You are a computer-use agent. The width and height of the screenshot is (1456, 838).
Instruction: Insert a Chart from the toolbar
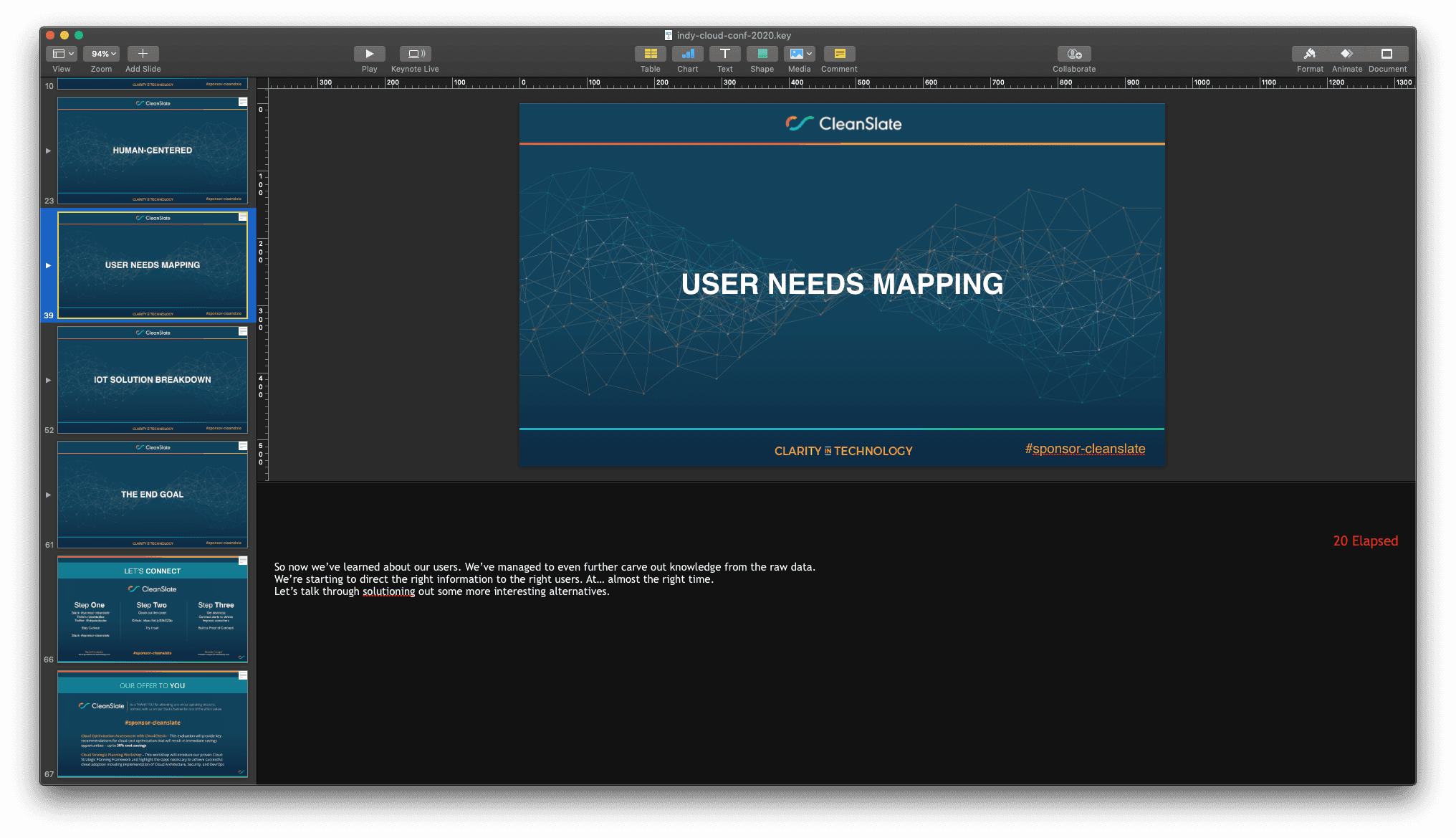tap(687, 54)
